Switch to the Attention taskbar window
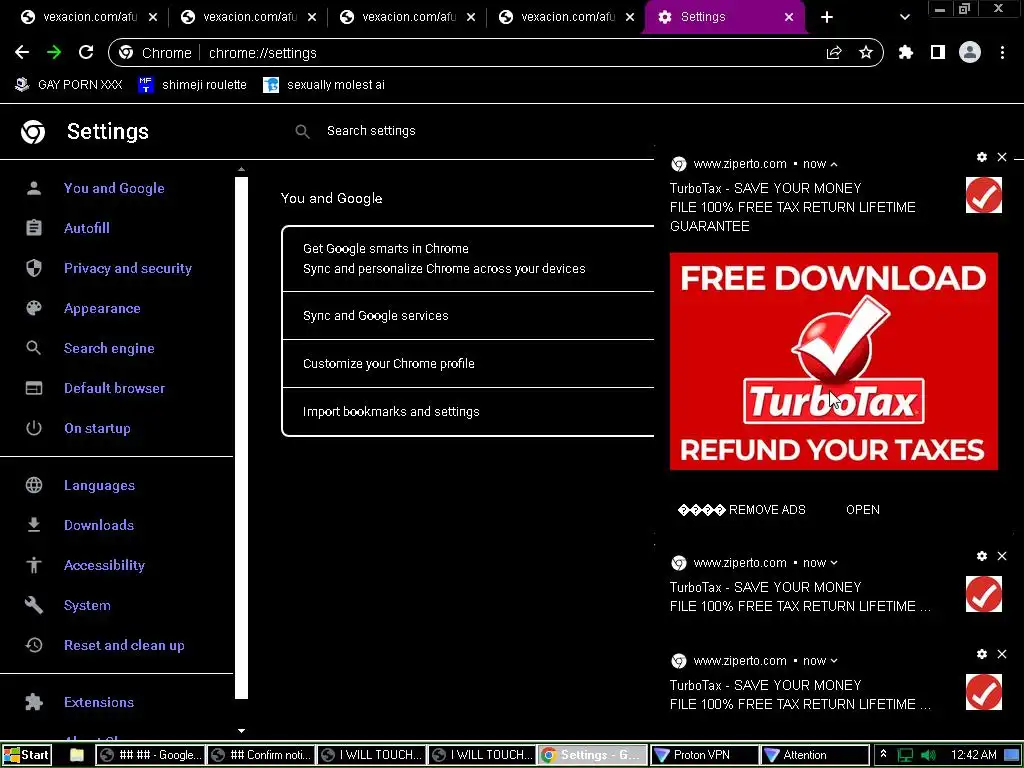 coord(815,755)
